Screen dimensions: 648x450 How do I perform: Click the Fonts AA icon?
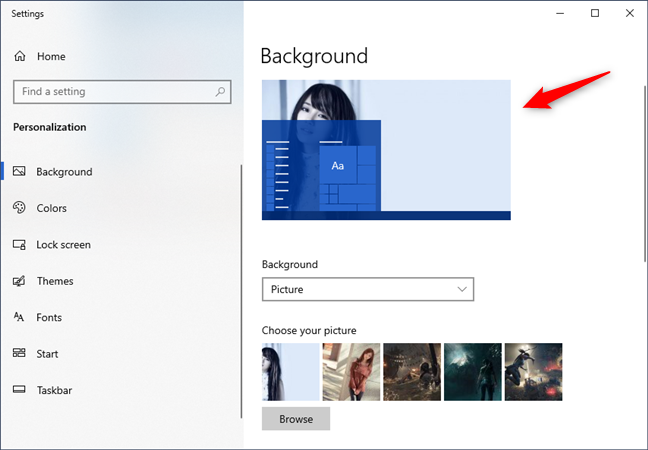click(19, 317)
